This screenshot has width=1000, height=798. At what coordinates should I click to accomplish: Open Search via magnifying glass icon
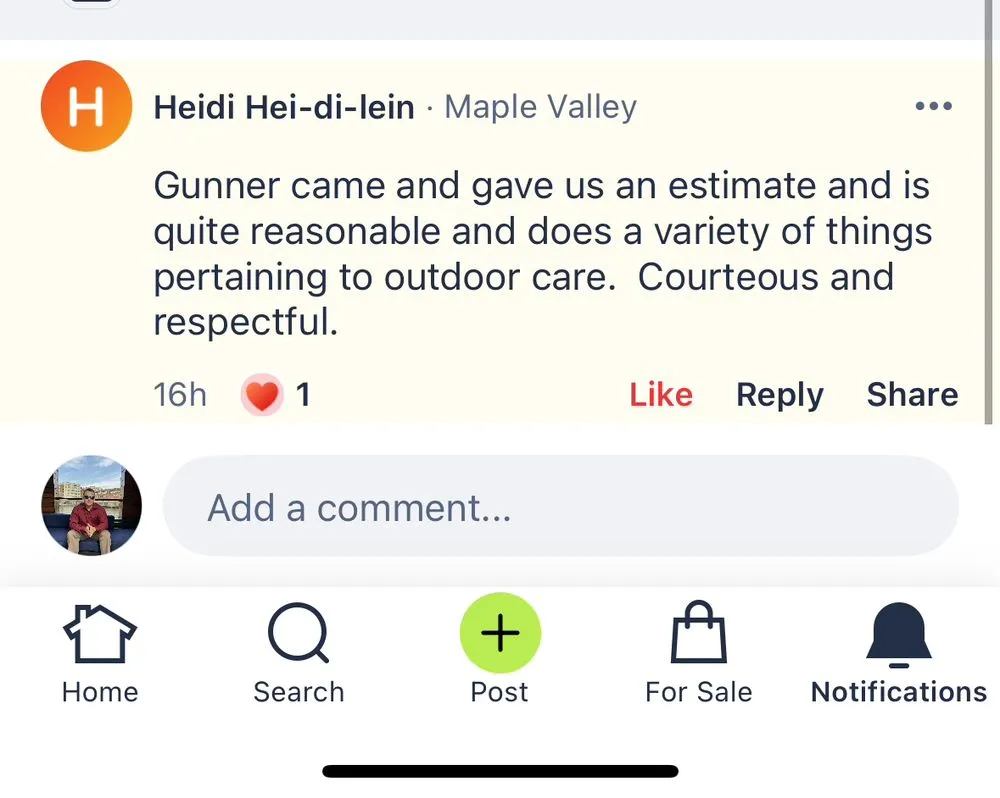pyautogui.click(x=298, y=634)
